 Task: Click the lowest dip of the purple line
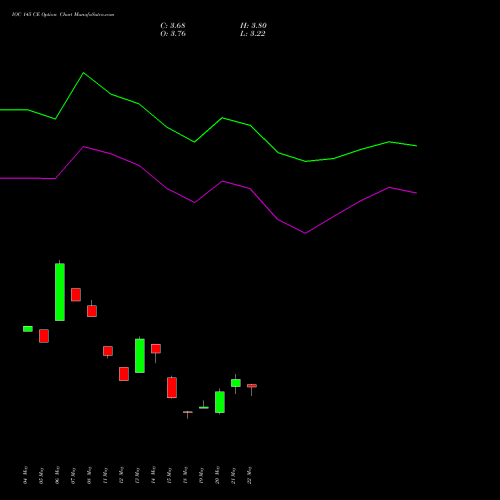point(305,233)
